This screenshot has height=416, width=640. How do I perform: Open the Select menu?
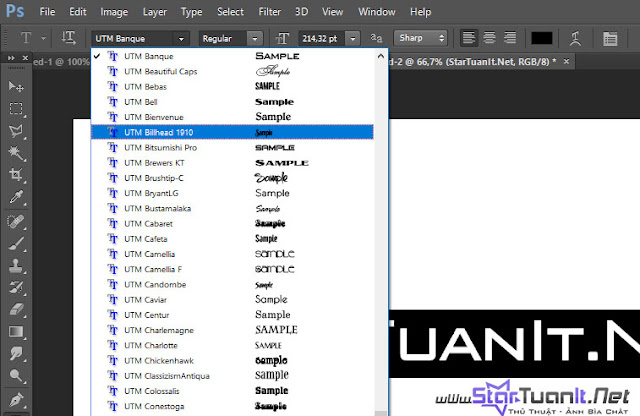coord(230,12)
